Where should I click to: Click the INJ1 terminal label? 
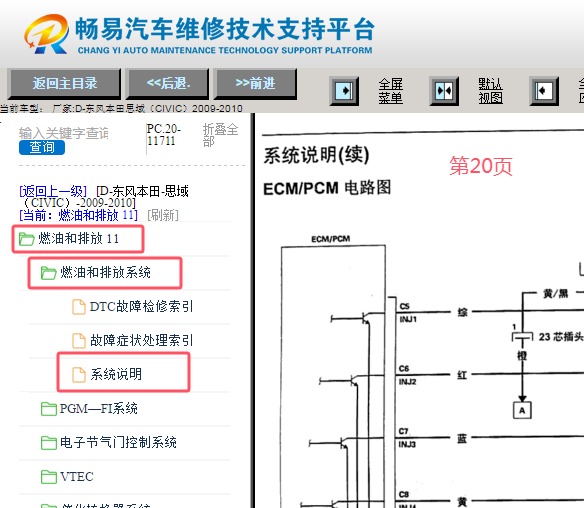pyautogui.click(x=408, y=319)
